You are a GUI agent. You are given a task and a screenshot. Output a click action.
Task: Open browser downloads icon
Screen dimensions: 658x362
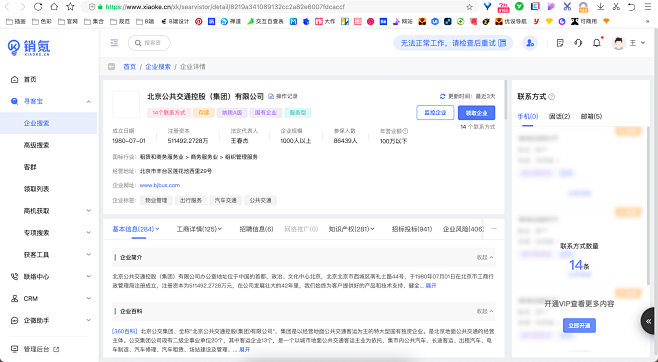pos(601,7)
